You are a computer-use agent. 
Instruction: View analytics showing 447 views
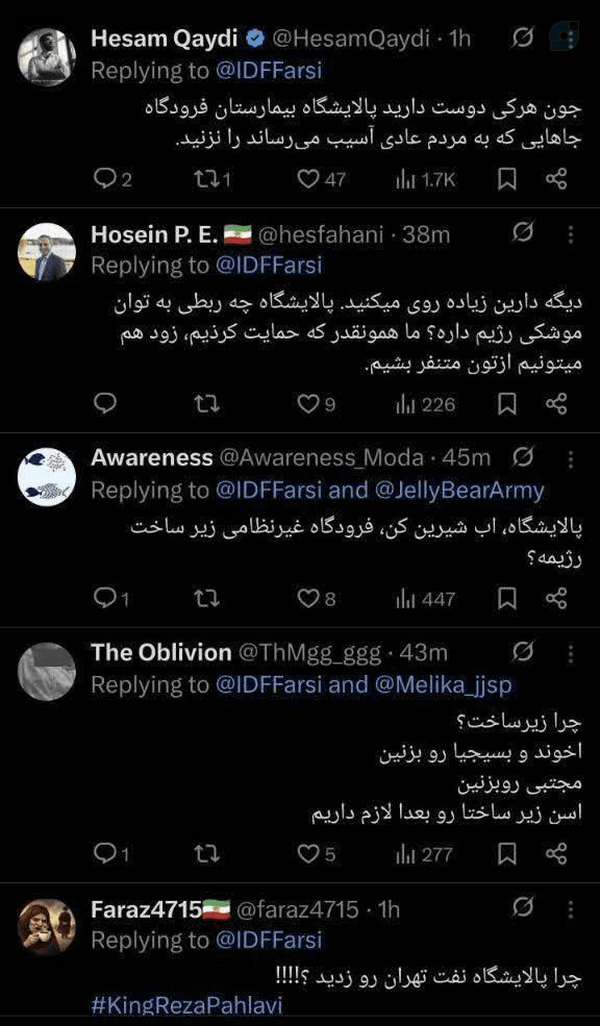click(x=425, y=598)
